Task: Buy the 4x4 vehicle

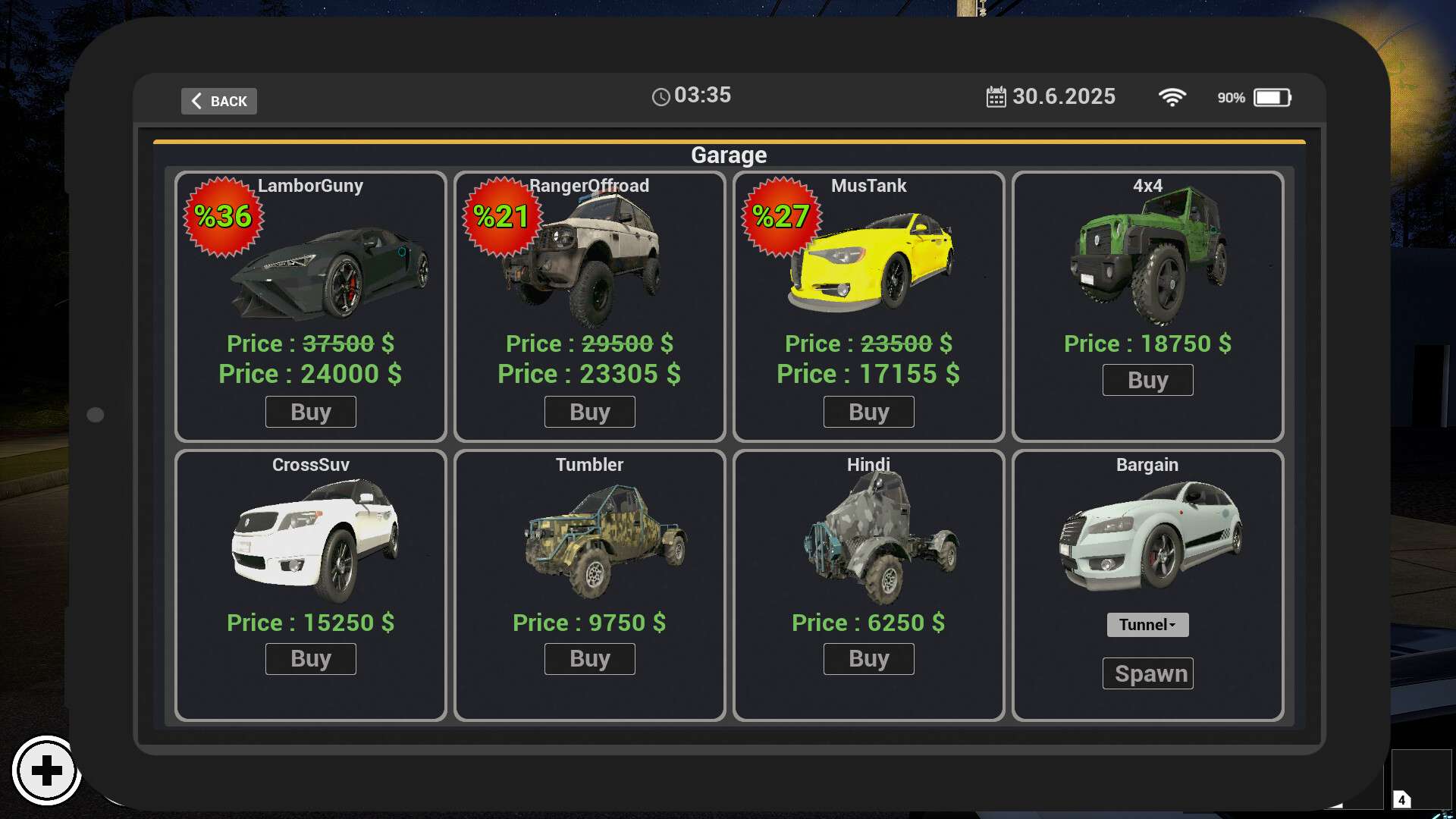Action: pos(1147,380)
